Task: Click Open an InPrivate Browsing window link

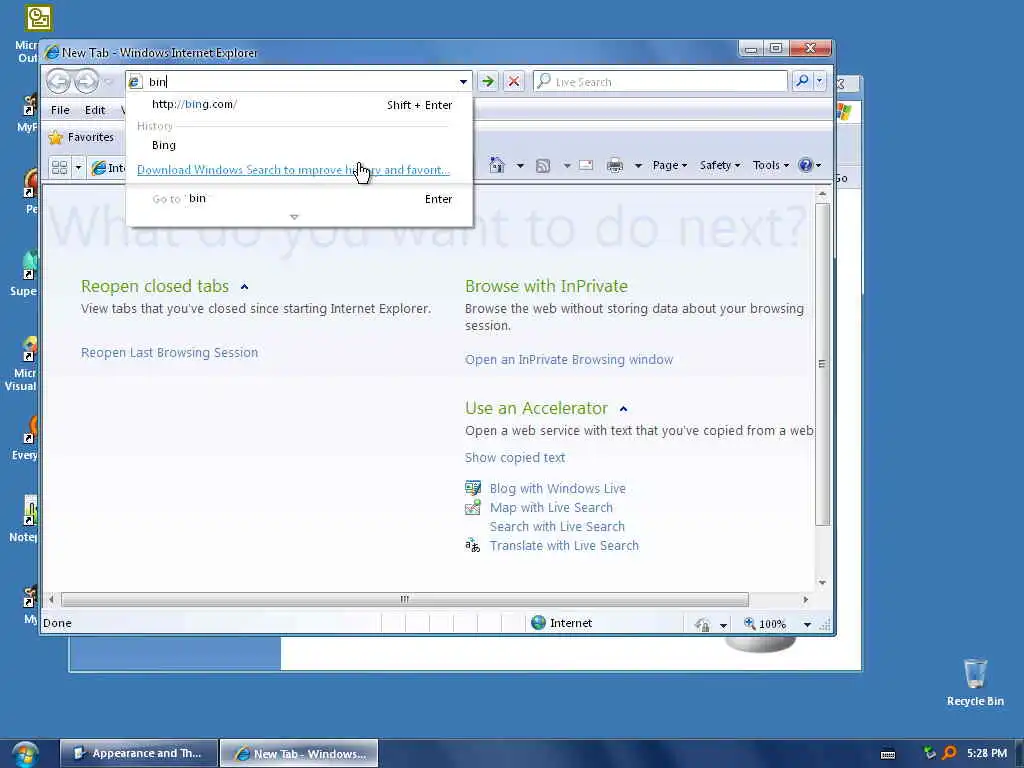Action: click(x=569, y=360)
